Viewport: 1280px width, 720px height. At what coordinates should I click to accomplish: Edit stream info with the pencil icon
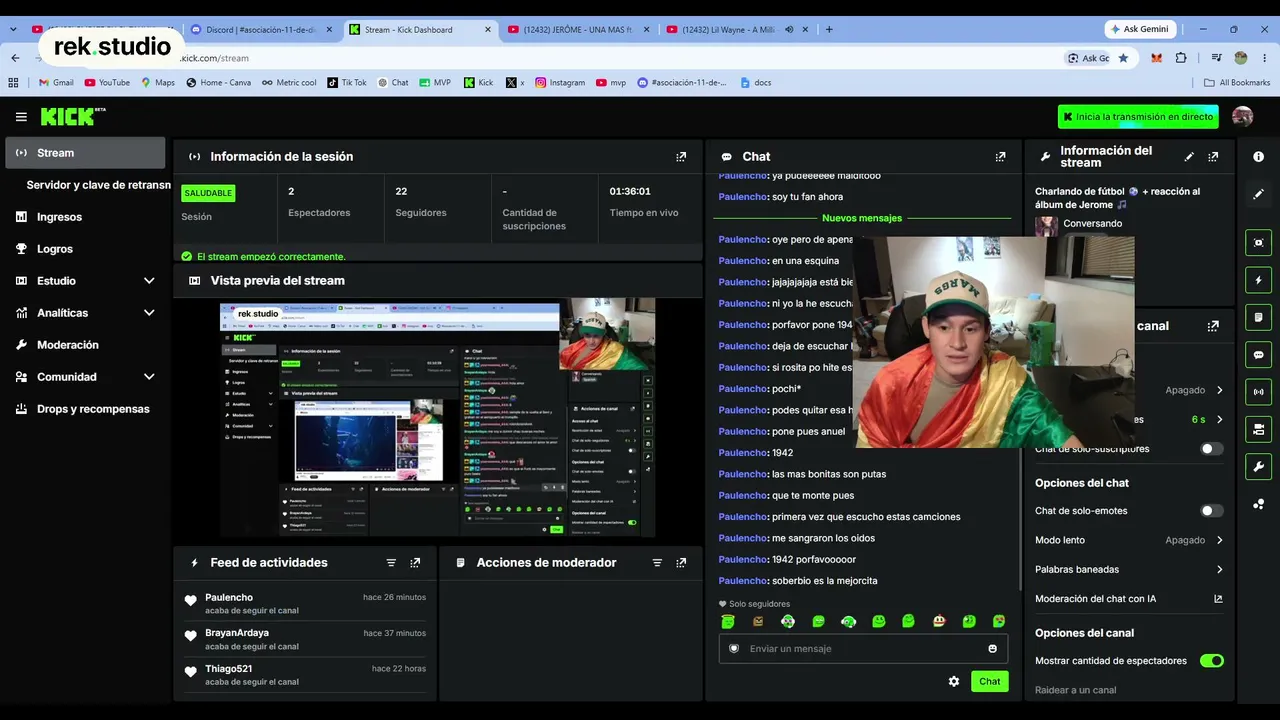coord(1189,157)
